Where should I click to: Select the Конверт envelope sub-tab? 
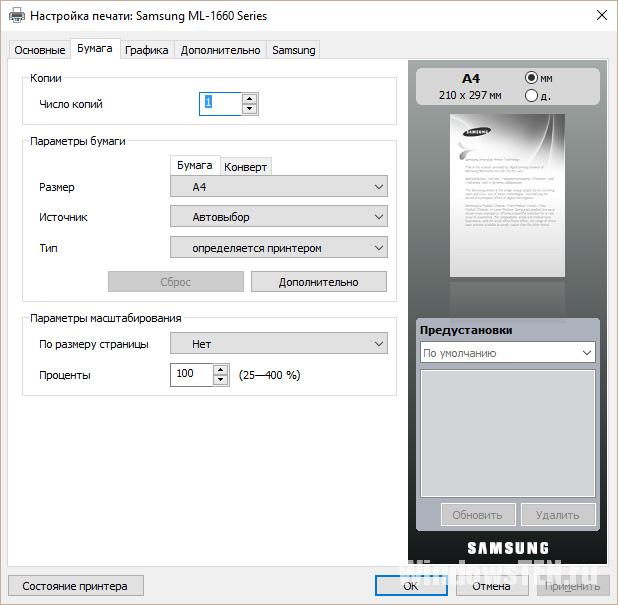(245, 167)
